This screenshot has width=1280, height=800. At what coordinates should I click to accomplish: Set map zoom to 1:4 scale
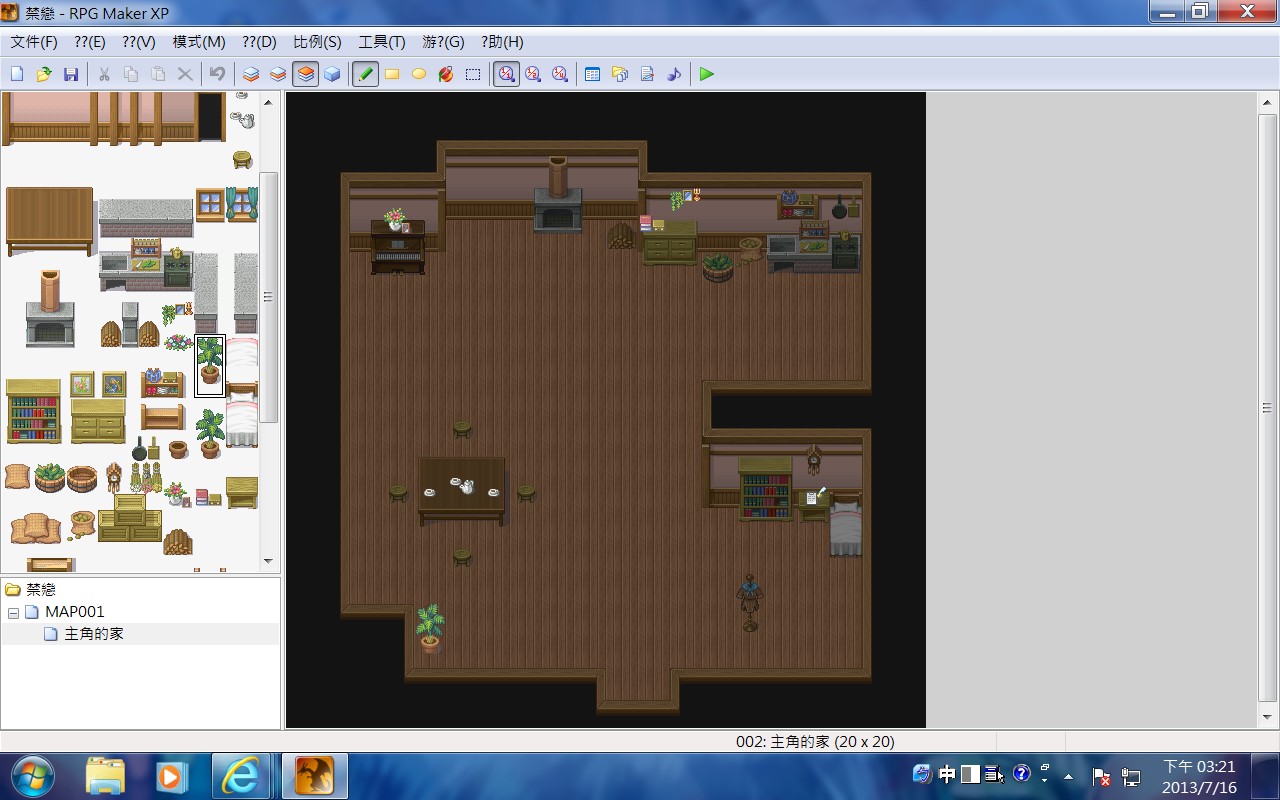point(560,74)
